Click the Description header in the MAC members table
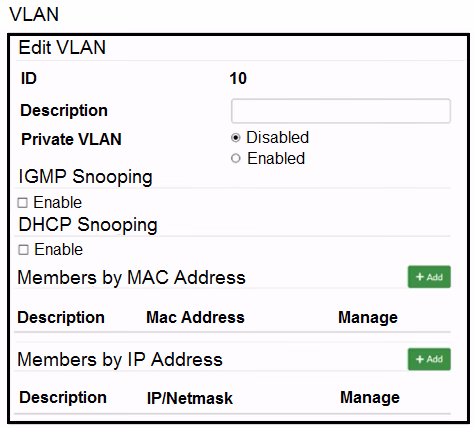The width and height of the screenshot is (474, 428). coord(61,317)
